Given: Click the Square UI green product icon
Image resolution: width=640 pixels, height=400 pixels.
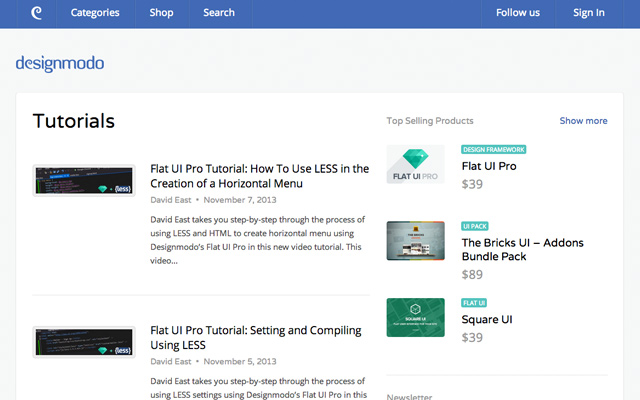Looking at the screenshot, I should 415,317.
